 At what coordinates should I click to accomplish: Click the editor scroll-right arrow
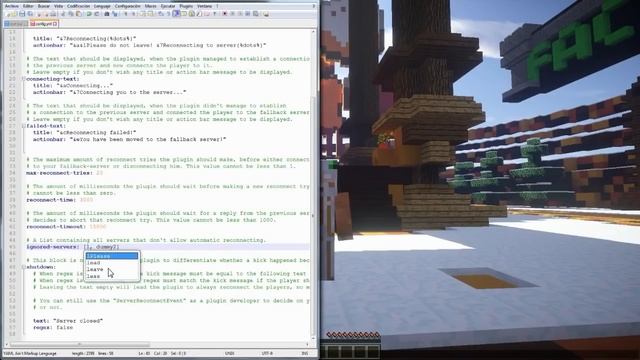tap(307, 344)
